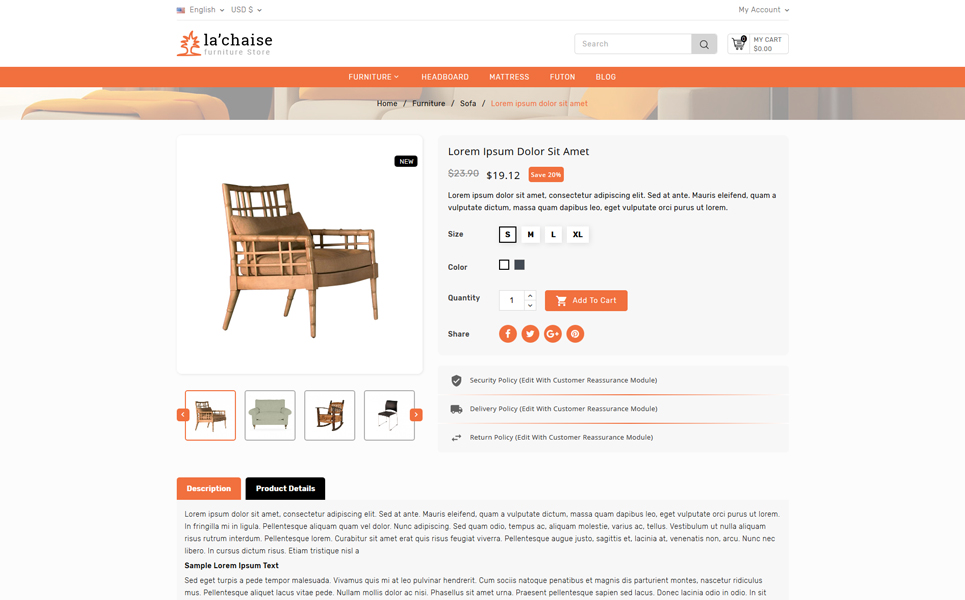Go to Furniture breadcrumb link
The image size is (965, 600).
[428, 103]
